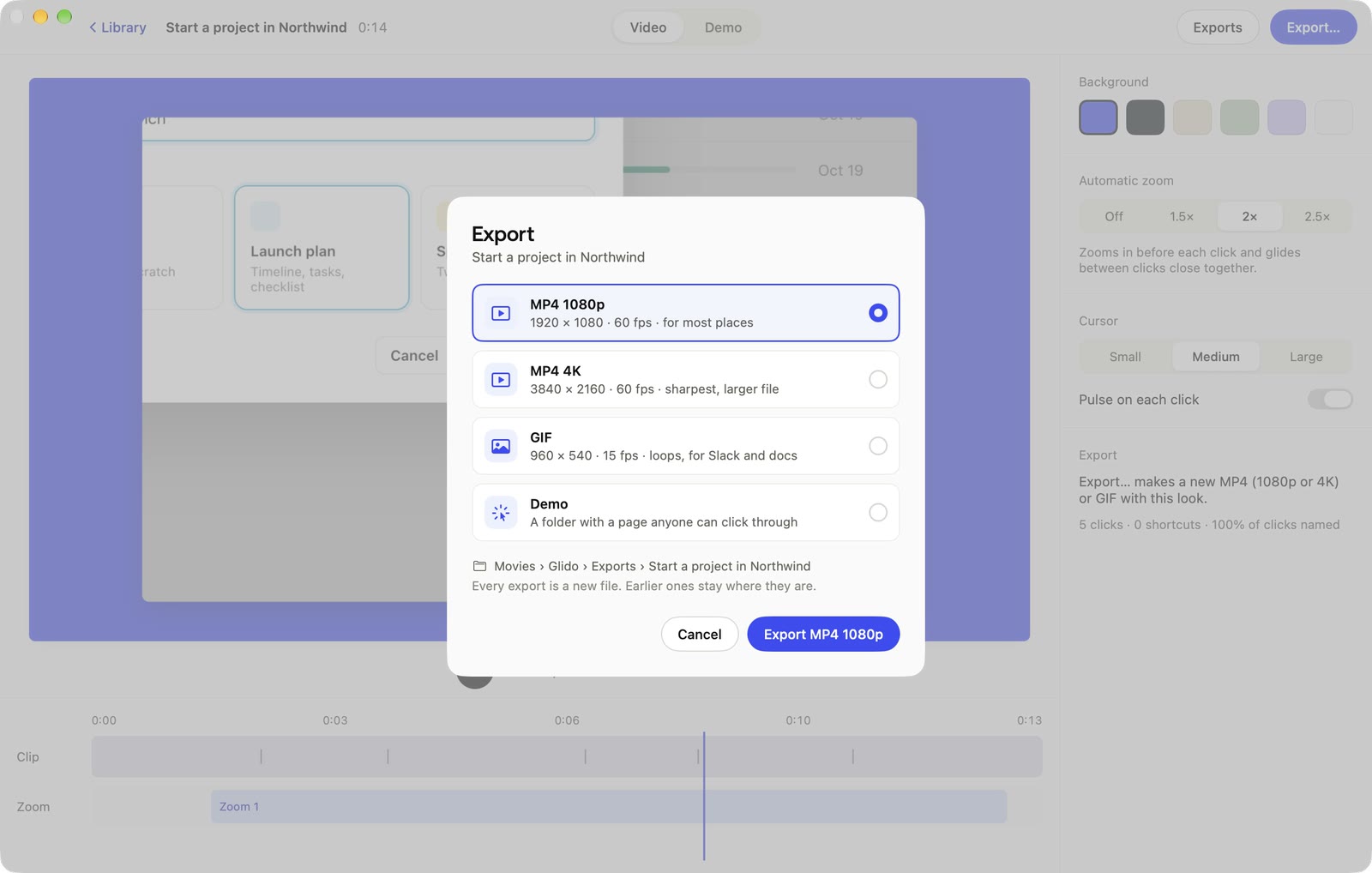Set automatic zoom to Off

pyautogui.click(x=1114, y=216)
